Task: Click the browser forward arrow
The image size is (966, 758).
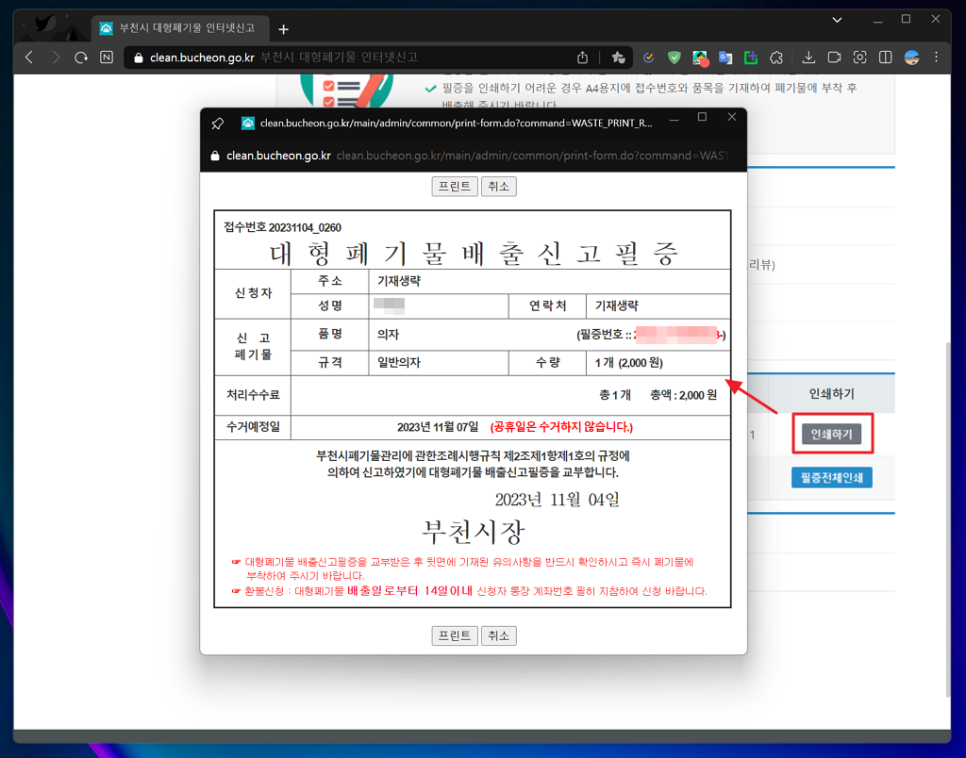Action: [55, 57]
